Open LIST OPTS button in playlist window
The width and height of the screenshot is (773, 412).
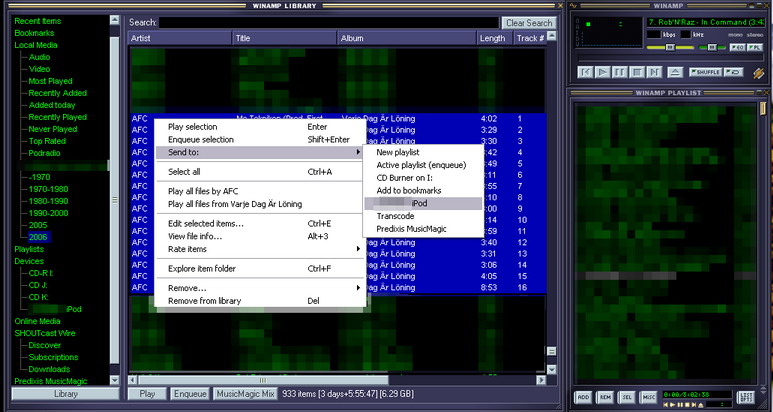(x=746, y=397)
